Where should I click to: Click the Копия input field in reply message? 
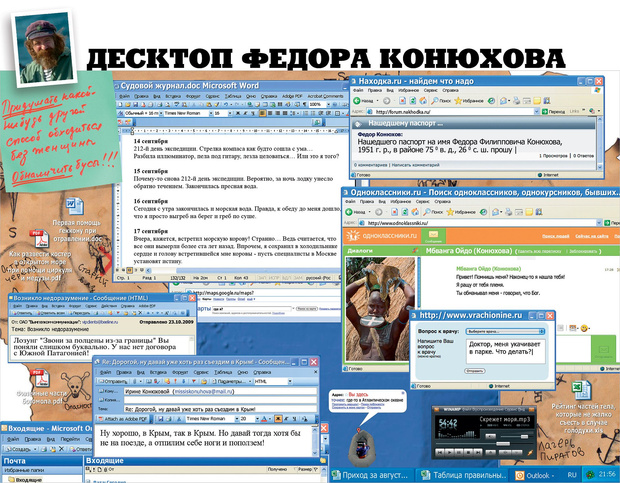click(x=220, y=400)
